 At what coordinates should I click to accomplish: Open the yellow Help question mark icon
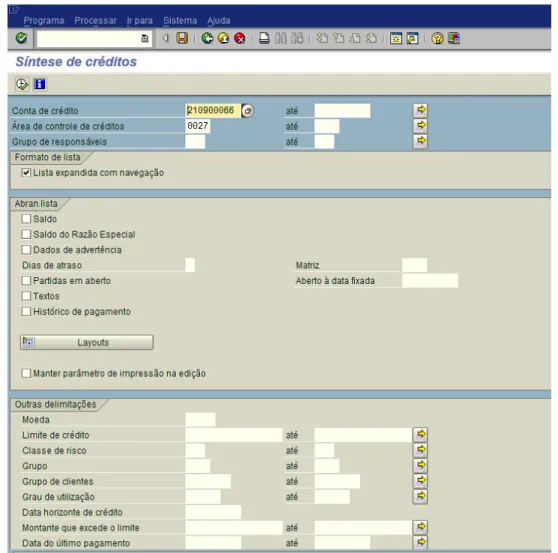coord(437,38)
